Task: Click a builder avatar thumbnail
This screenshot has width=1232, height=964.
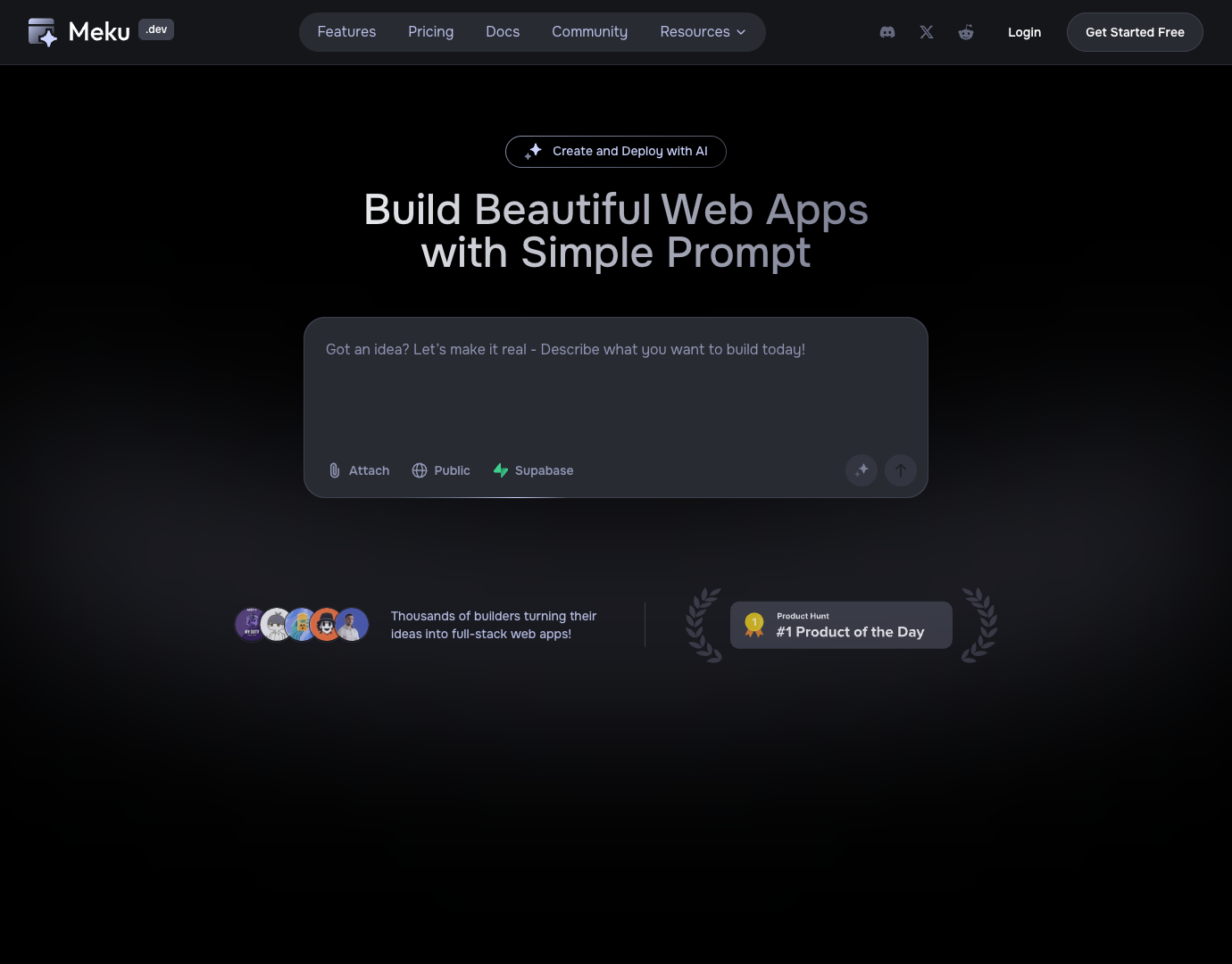Action: point(302,625)
